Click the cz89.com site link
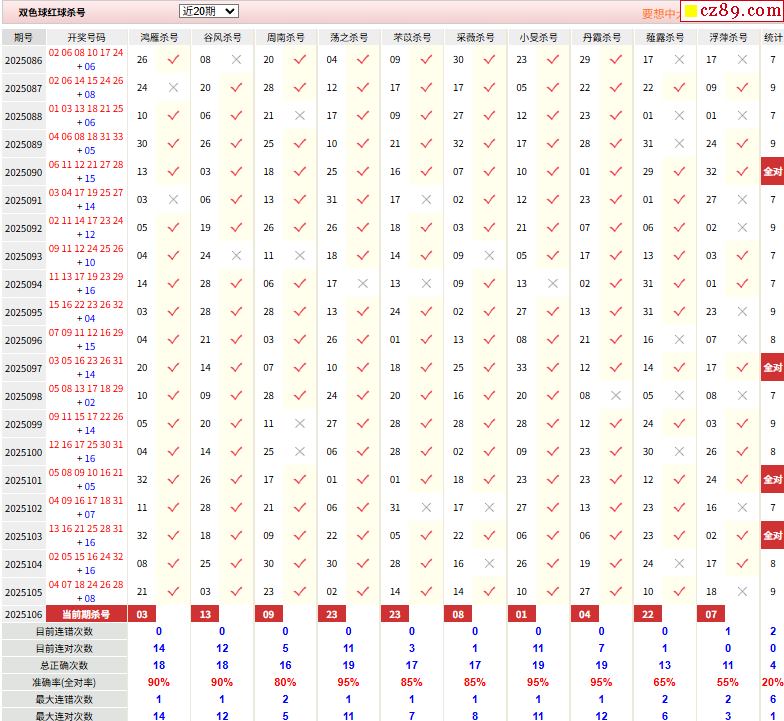Screen dimensions: 784x721 click(740, 12)
